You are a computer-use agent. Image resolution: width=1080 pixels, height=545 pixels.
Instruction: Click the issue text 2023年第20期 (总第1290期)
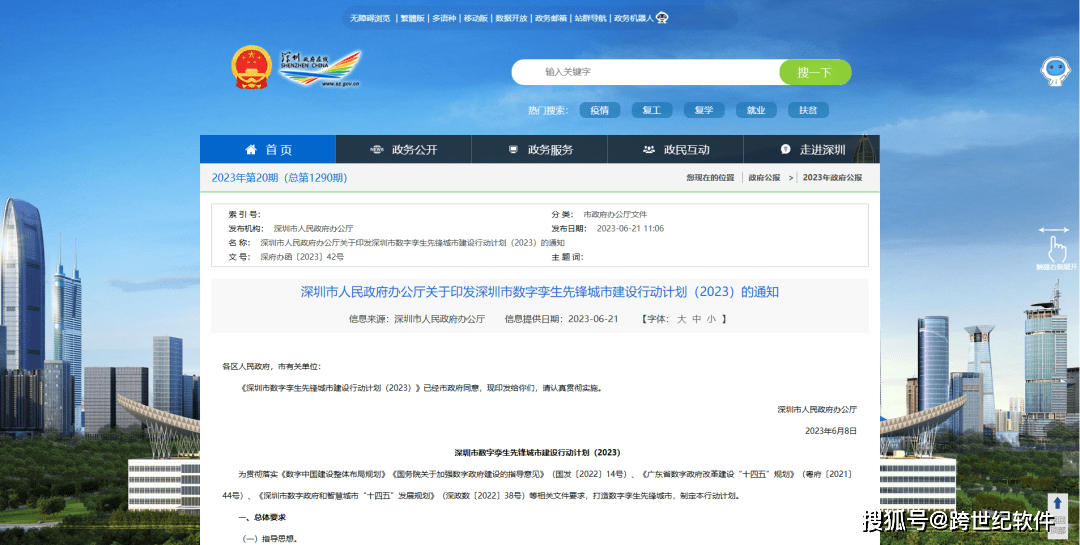tap(280, 178)
